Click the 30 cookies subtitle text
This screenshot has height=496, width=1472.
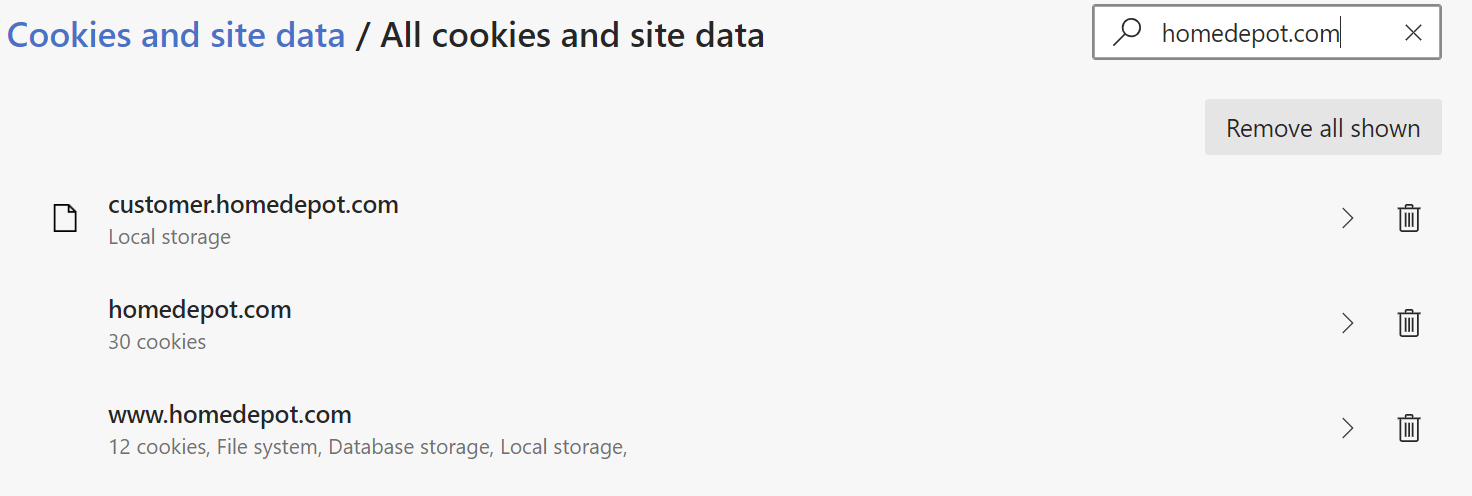click(x=157, y=342)
